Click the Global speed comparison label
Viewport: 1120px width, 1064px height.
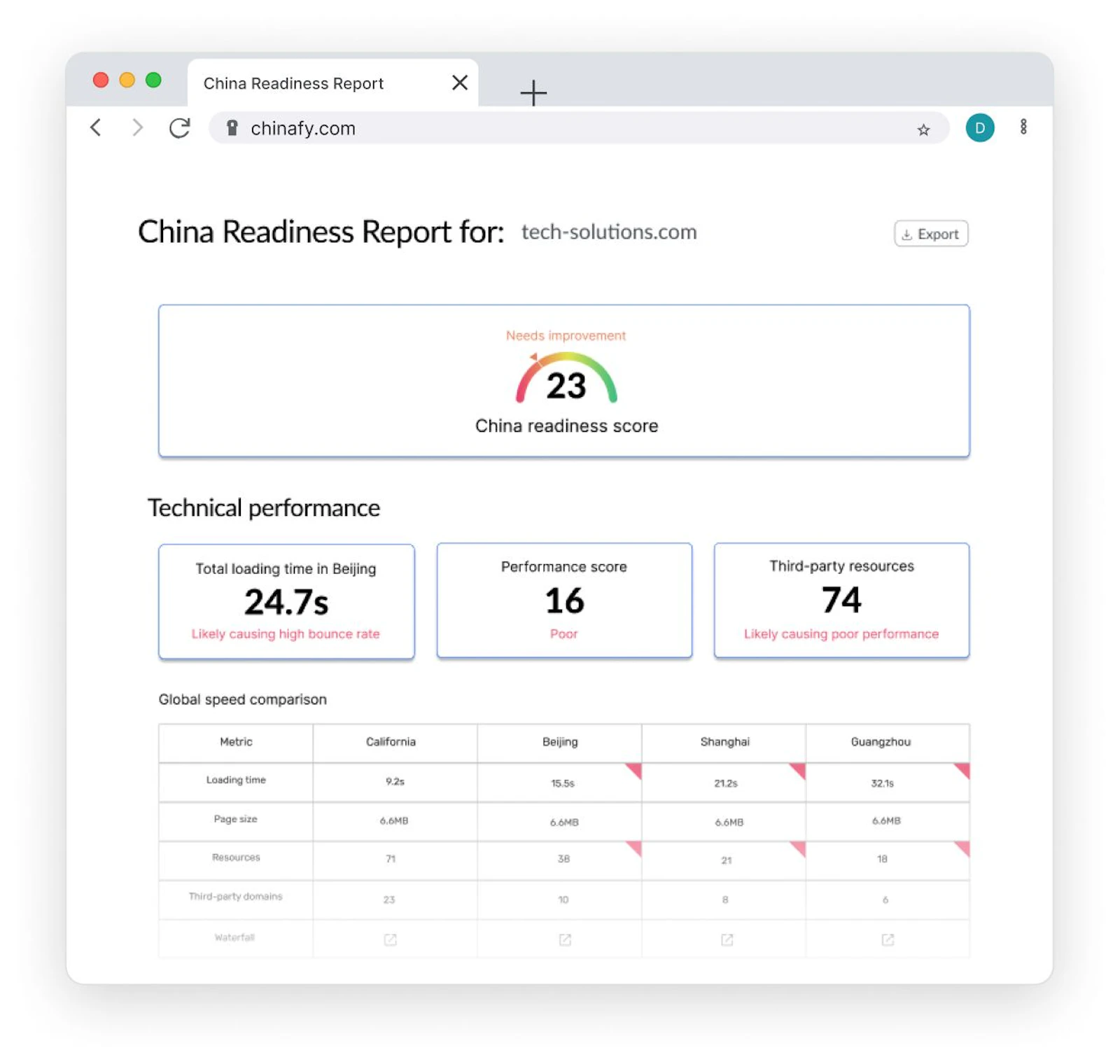click(x=242, y=699)
